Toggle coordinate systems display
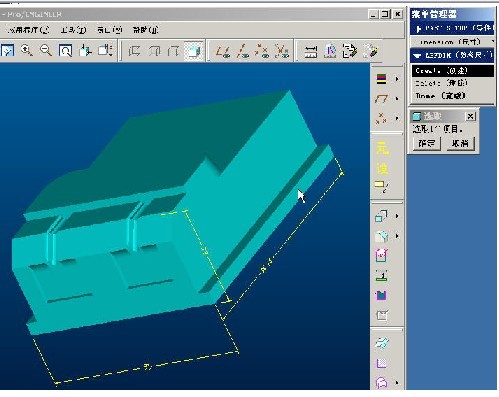This screenshot has height=397, width=499. tap(282, 51)
